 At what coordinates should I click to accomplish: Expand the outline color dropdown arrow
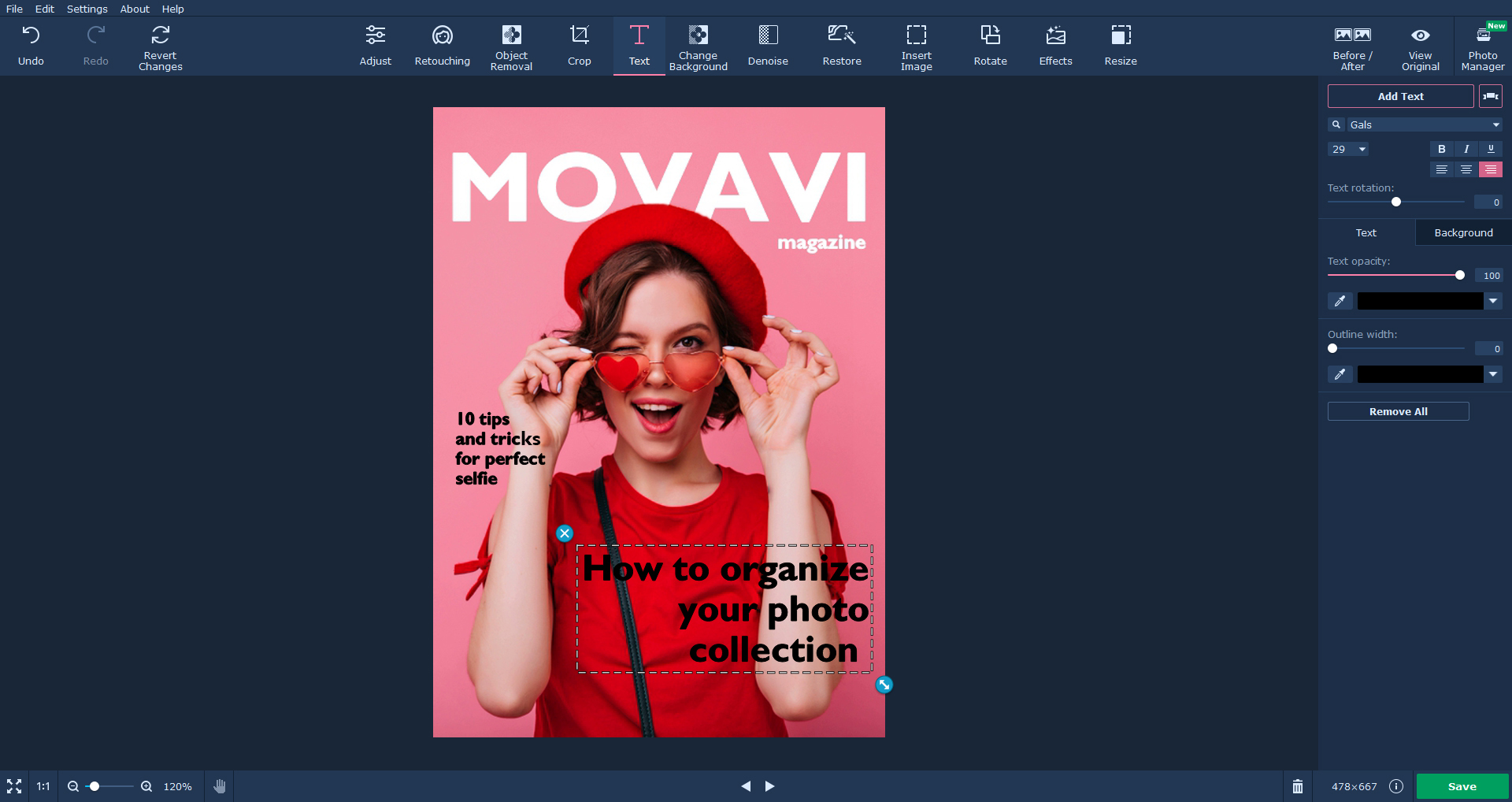click(1493, 374)
